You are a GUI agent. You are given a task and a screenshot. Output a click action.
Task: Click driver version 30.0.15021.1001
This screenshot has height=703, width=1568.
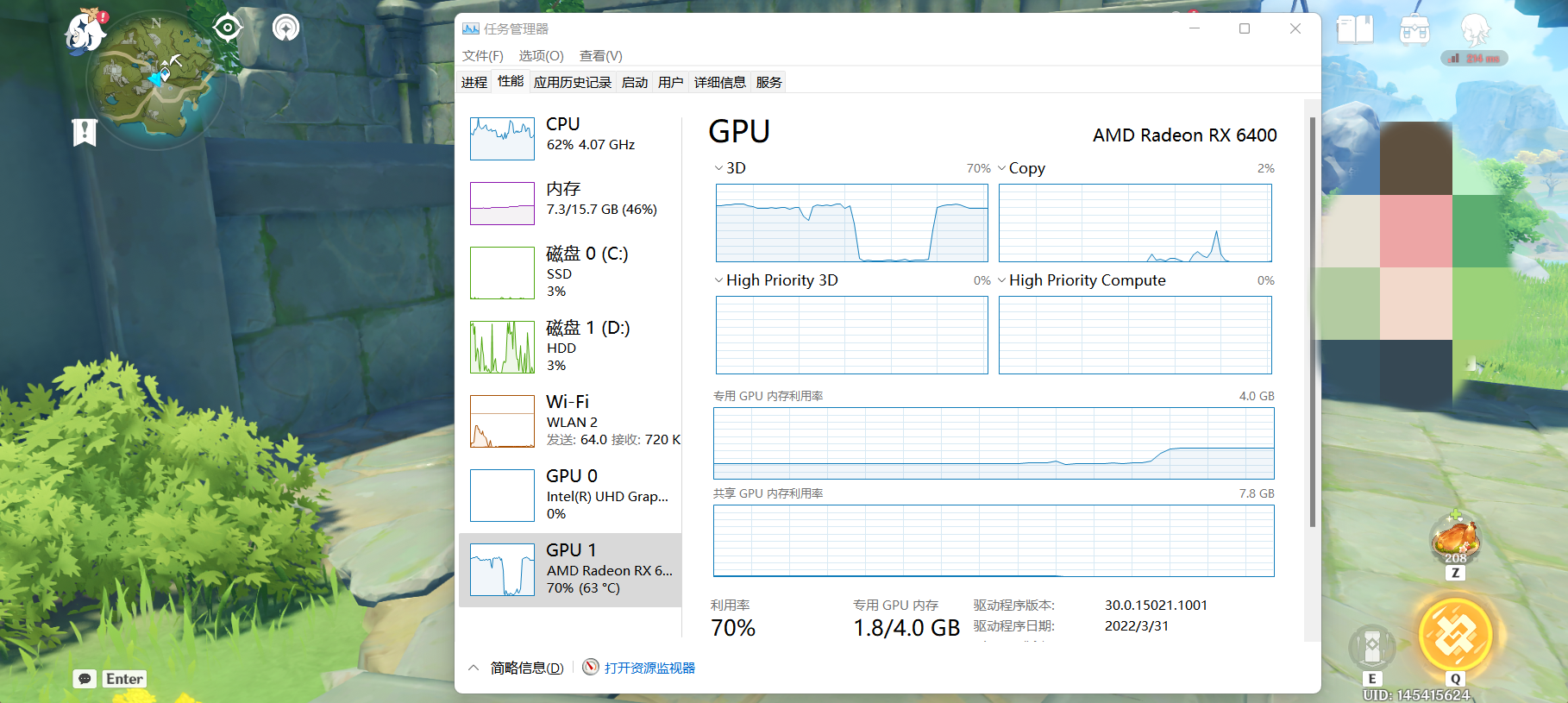click(x=1156, y=606)
